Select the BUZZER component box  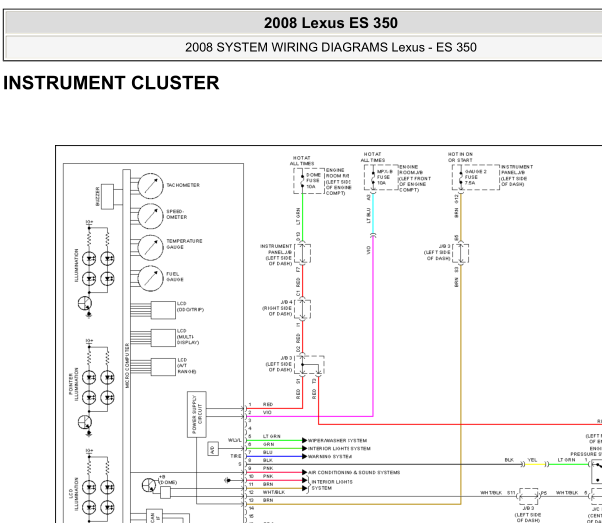(108, 197)
